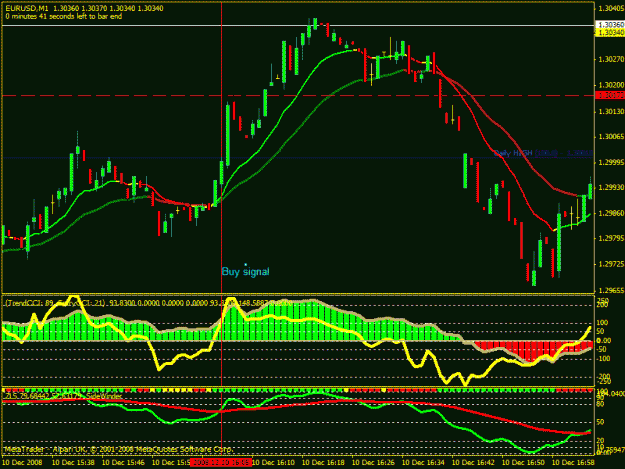Click the '10 Dec 2008' time axis label

pyautogui.click(x=22, y=463)
